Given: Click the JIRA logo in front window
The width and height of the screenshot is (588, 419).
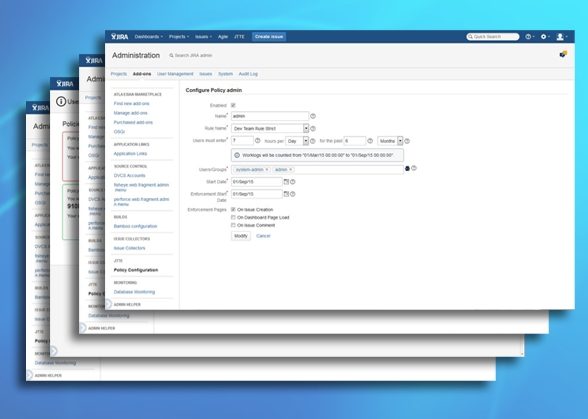Looking at the screenshot, I should 120,36.
